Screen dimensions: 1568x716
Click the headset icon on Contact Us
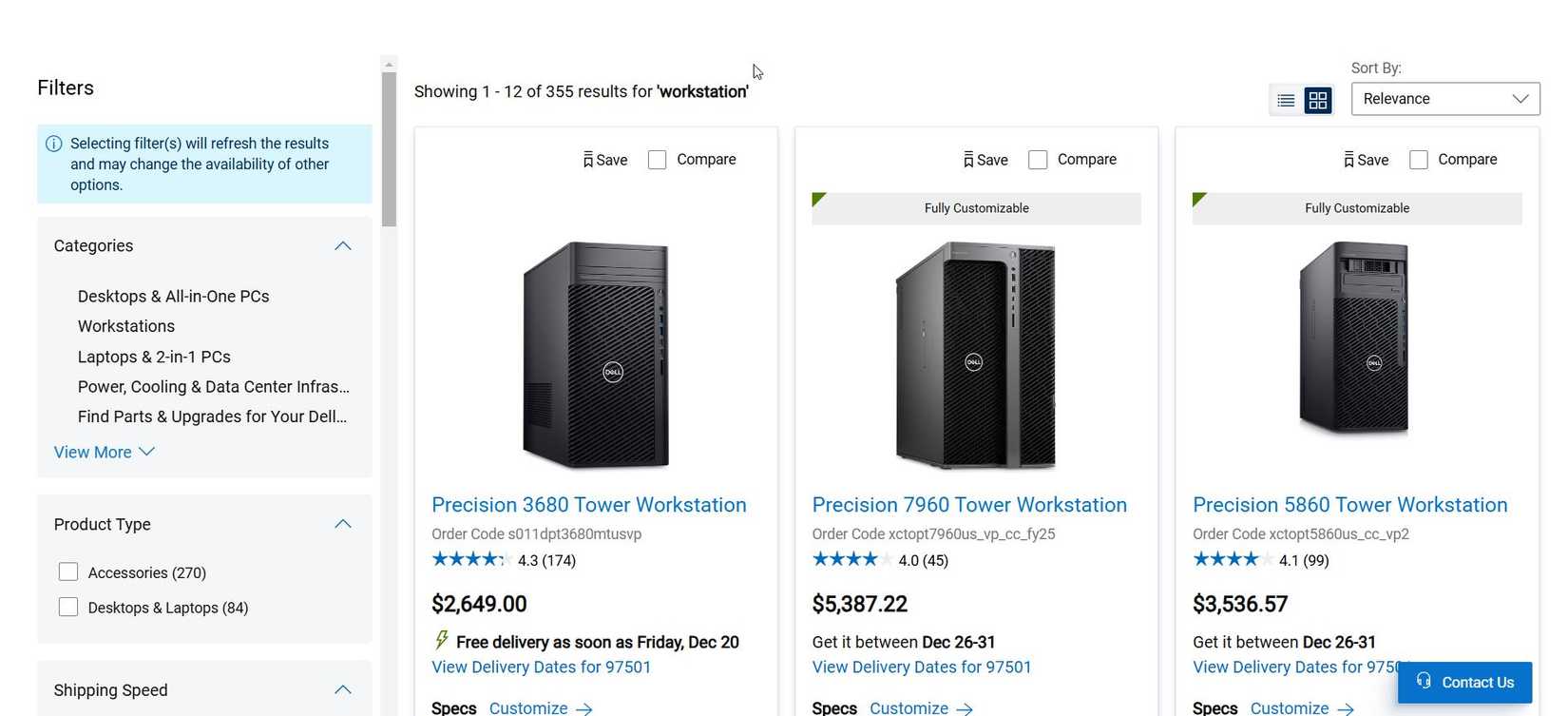1423,681
